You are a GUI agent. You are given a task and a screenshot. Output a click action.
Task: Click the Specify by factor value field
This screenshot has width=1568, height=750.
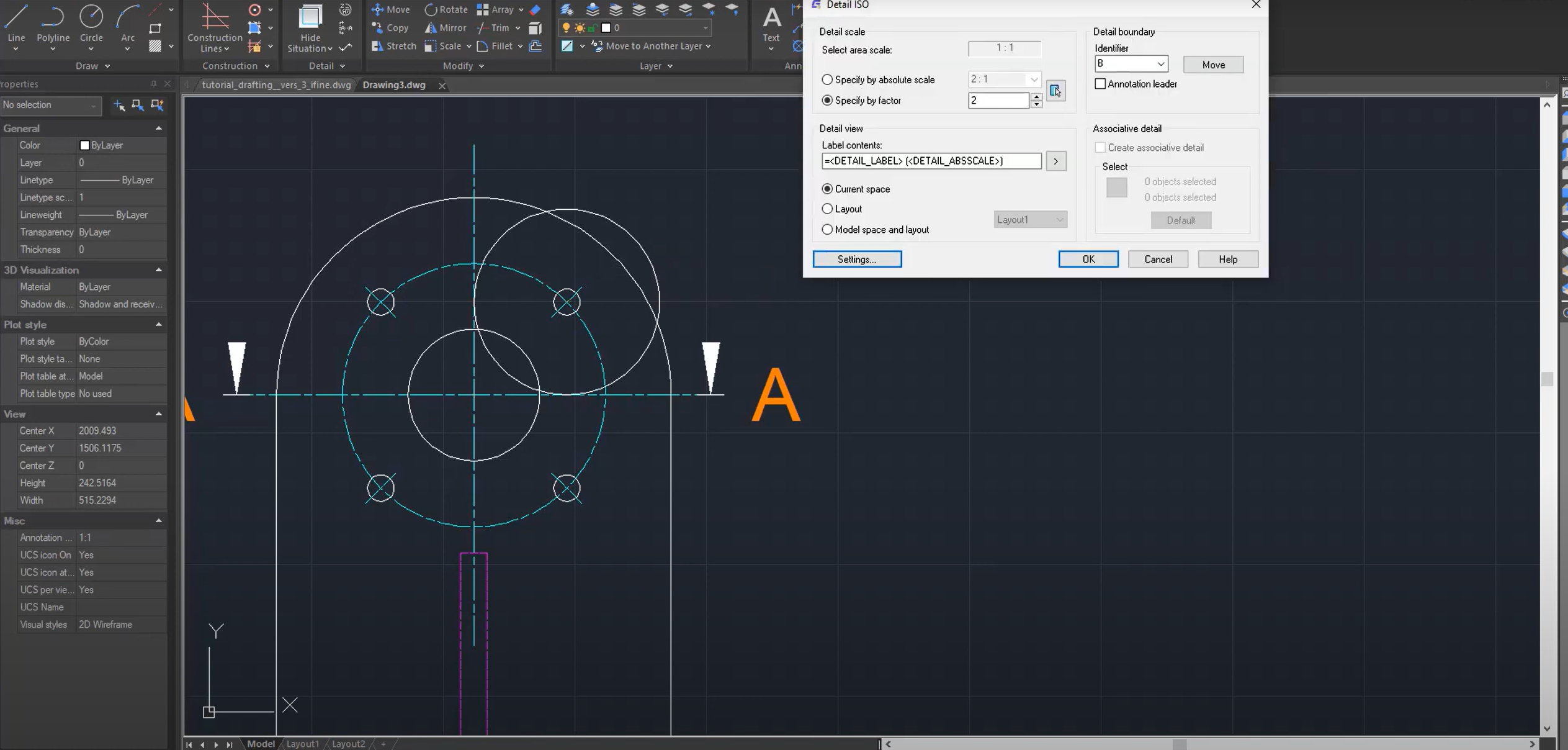(998, 100)
